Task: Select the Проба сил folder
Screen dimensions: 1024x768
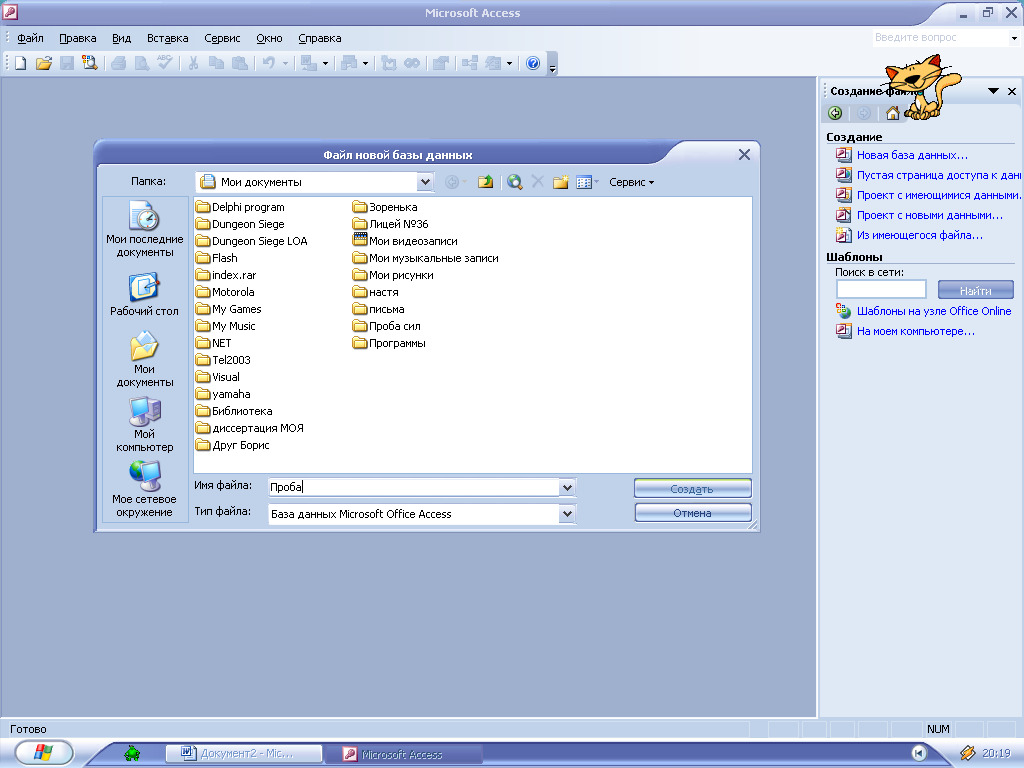Action: pos(387,326)
